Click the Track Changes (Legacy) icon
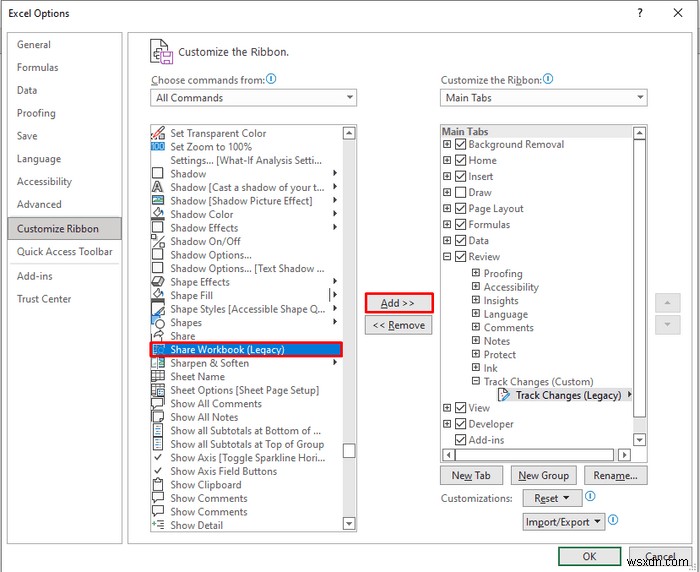Image resolution: width=700 pixels, height=572 pixels. click(504, 395)
